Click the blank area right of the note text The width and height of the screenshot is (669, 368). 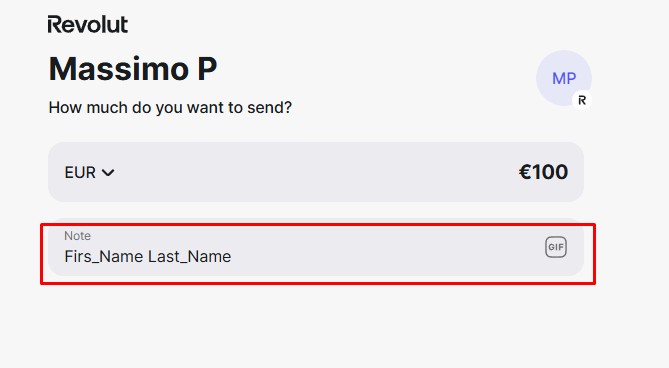click(384, 256)
